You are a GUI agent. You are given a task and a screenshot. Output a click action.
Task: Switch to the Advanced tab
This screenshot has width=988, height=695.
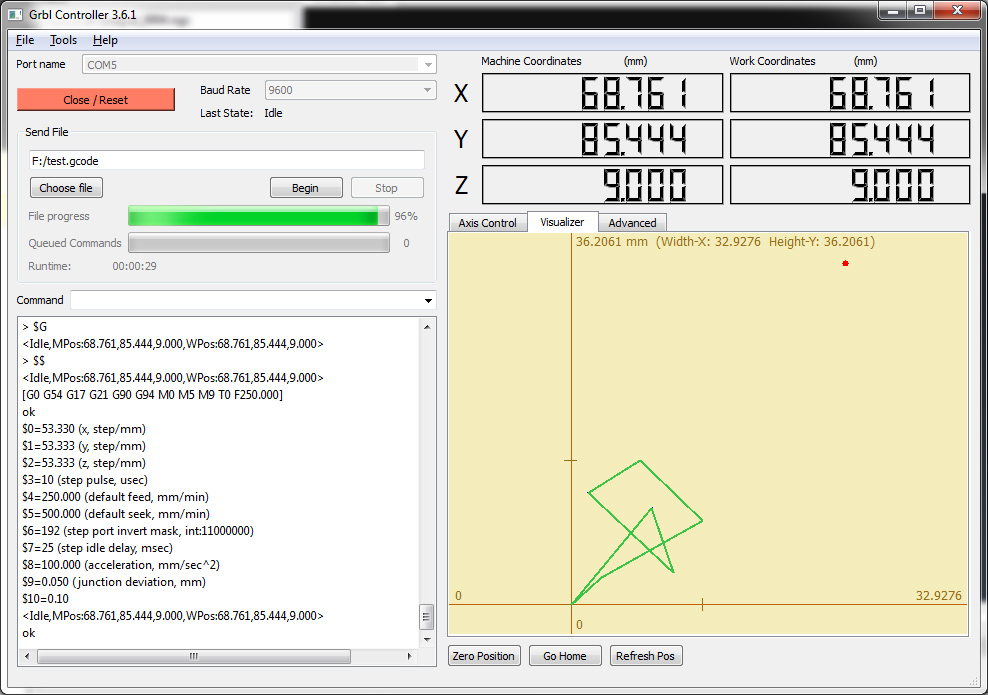point(632,223)
